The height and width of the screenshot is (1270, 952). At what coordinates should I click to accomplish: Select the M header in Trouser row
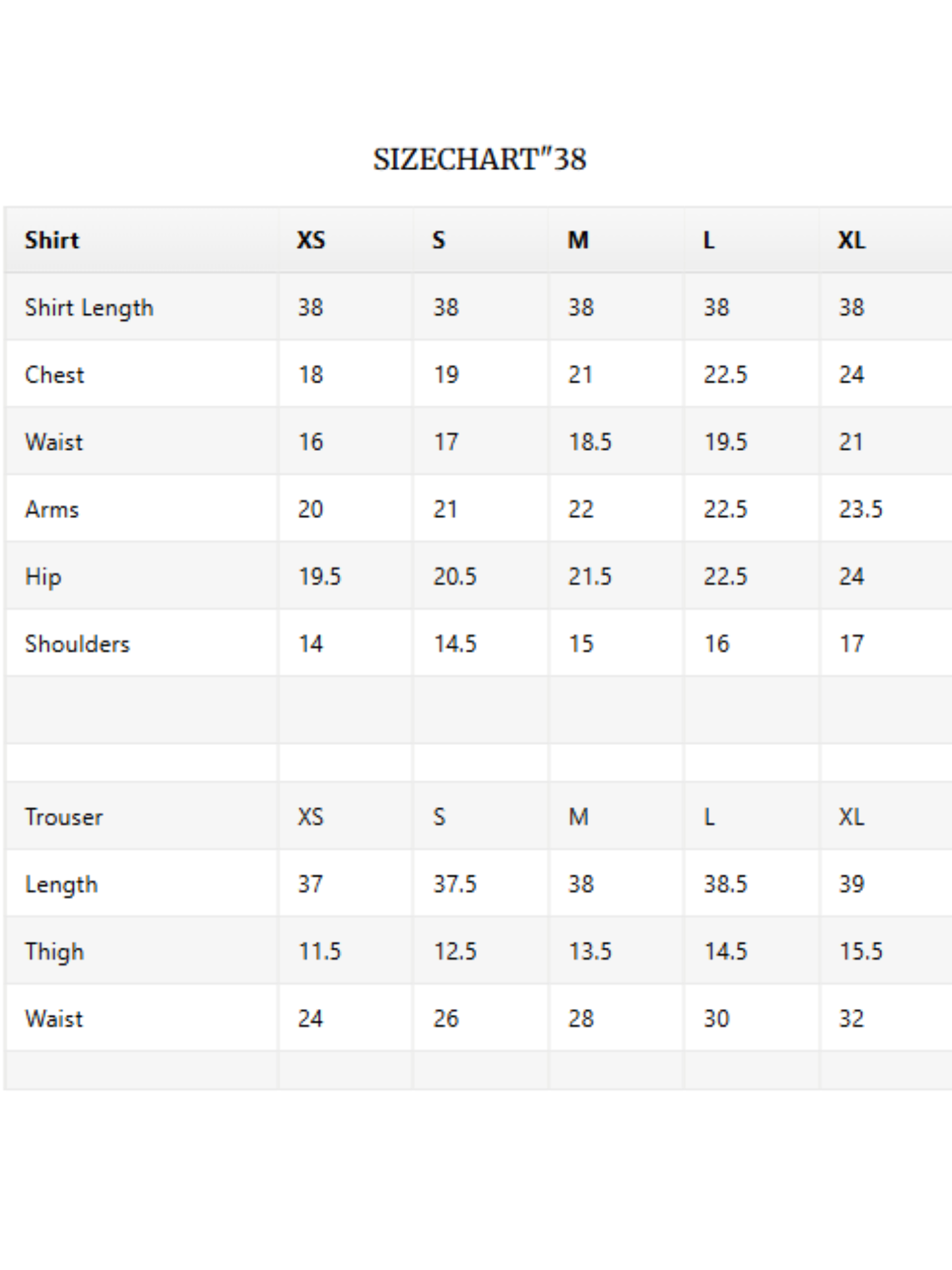578,817
